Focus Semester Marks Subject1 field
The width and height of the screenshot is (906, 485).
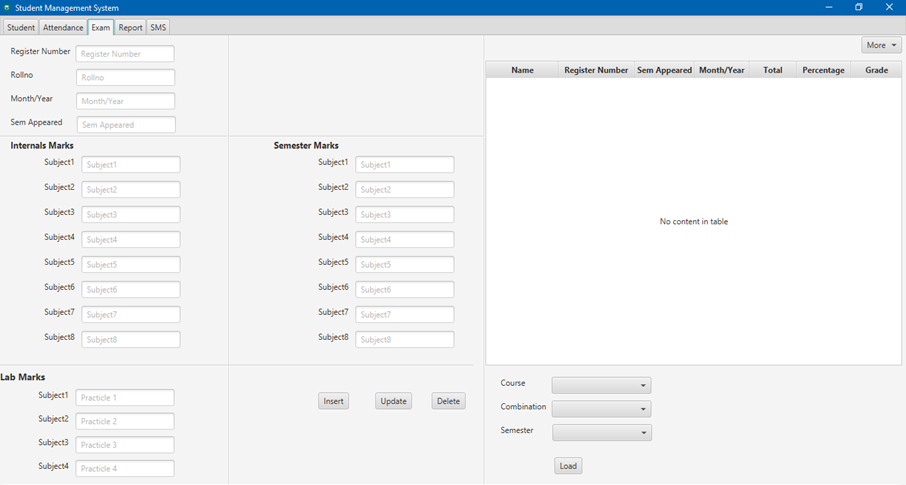tap(404, 165)
